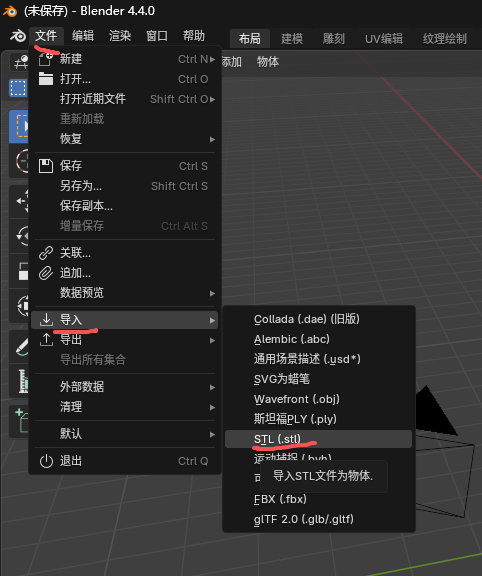Screen dimensions: 482x576
Task: Click the new file icon next to 新建
Action: [x=46, y=59]
